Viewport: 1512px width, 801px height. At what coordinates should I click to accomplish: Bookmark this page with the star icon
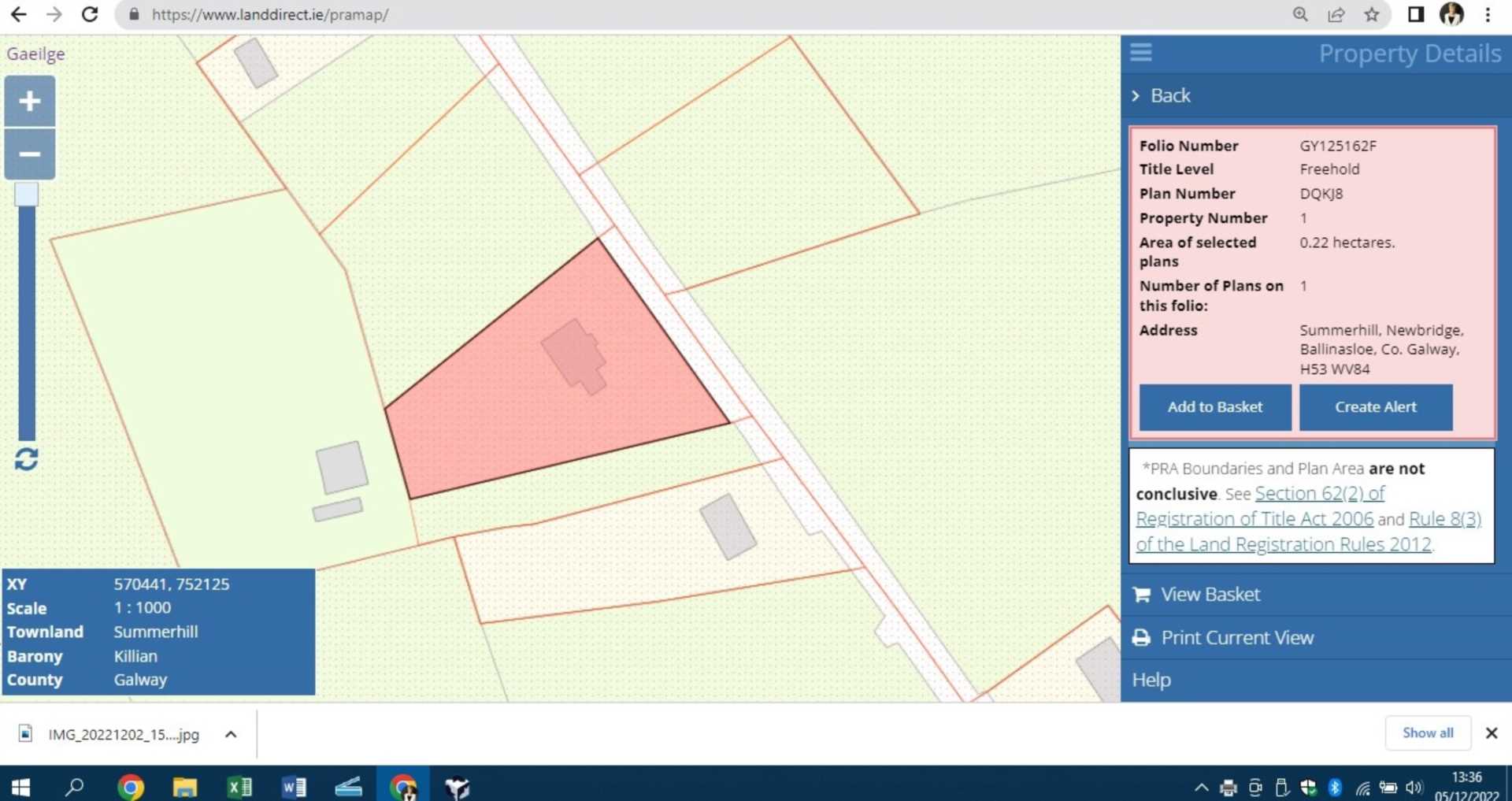(1372, 14)
